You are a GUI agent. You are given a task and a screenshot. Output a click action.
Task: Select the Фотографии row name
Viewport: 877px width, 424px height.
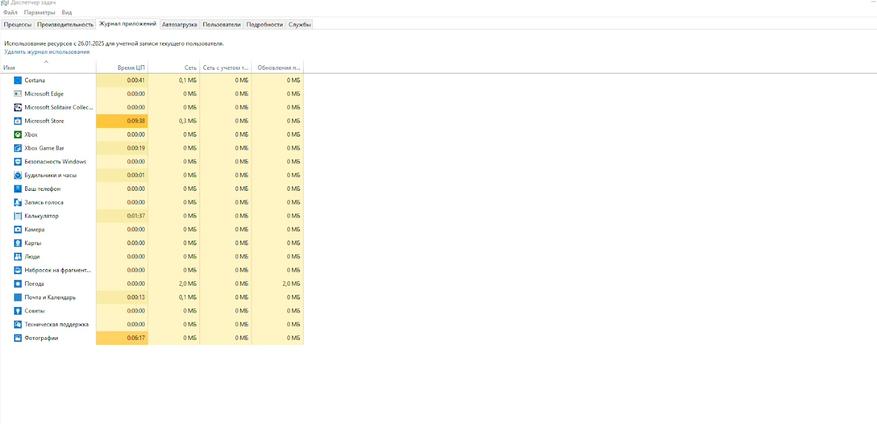41,338
